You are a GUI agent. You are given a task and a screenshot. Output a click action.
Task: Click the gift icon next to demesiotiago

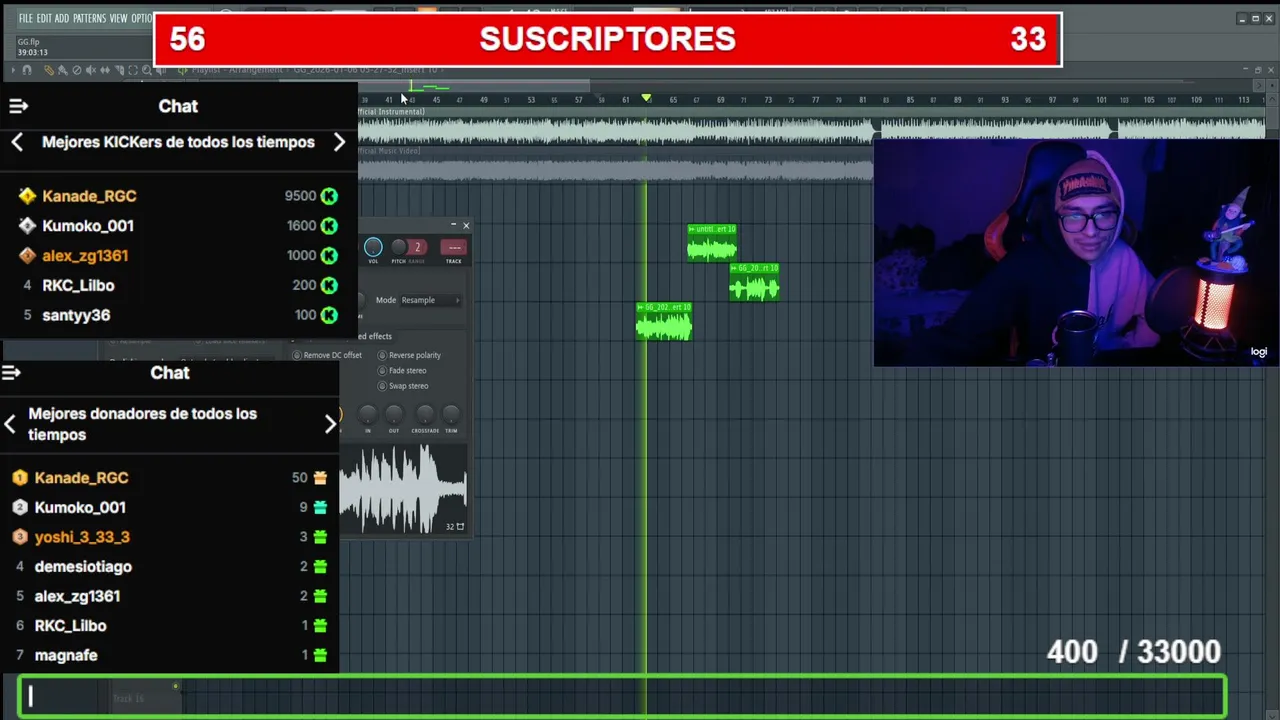[x=320, y=566]
